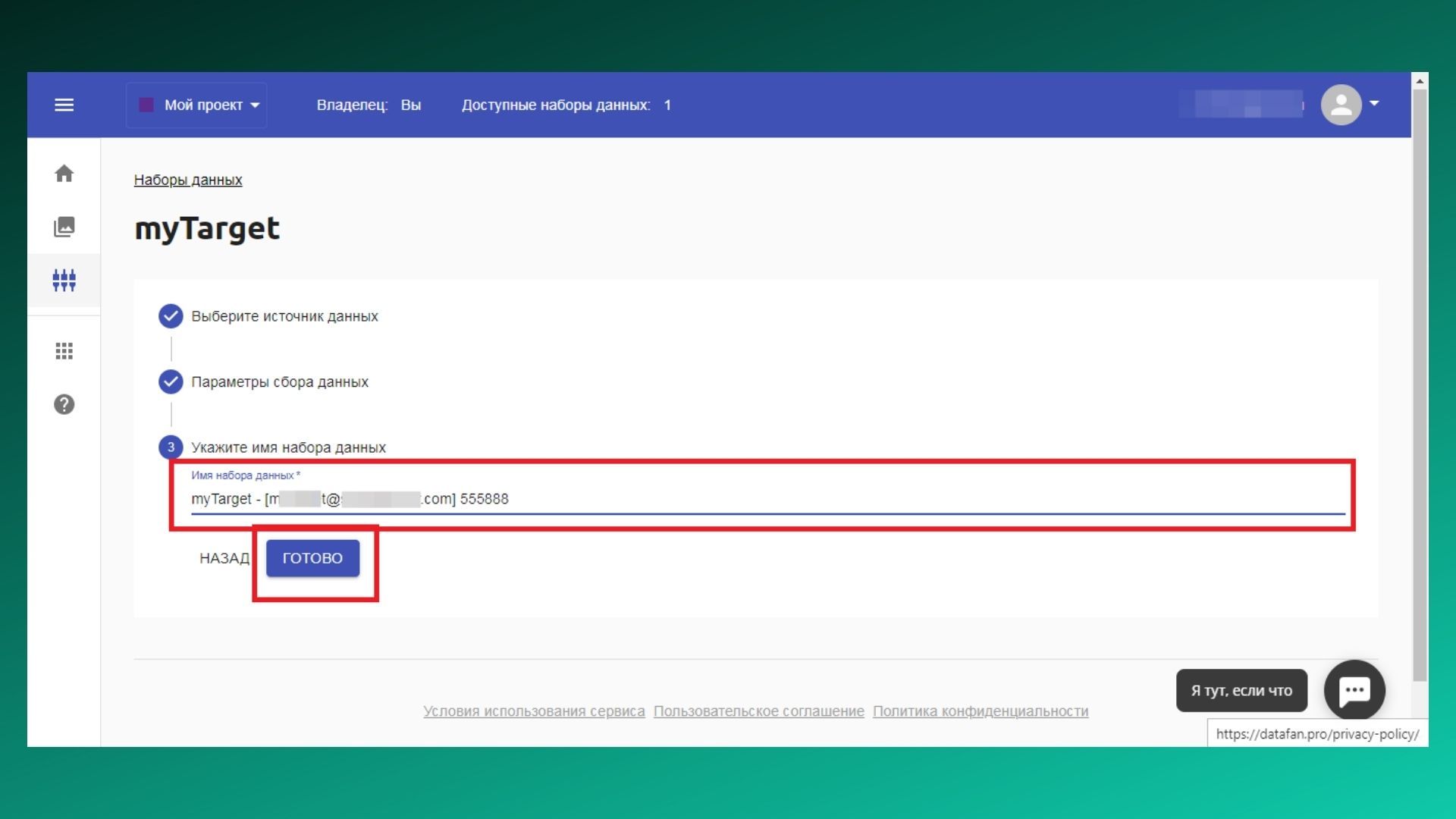Open the hamburger navigation menu
The height and width of the screenshot is (819, 1456).
pyautogui.click(x=64, y=105)
